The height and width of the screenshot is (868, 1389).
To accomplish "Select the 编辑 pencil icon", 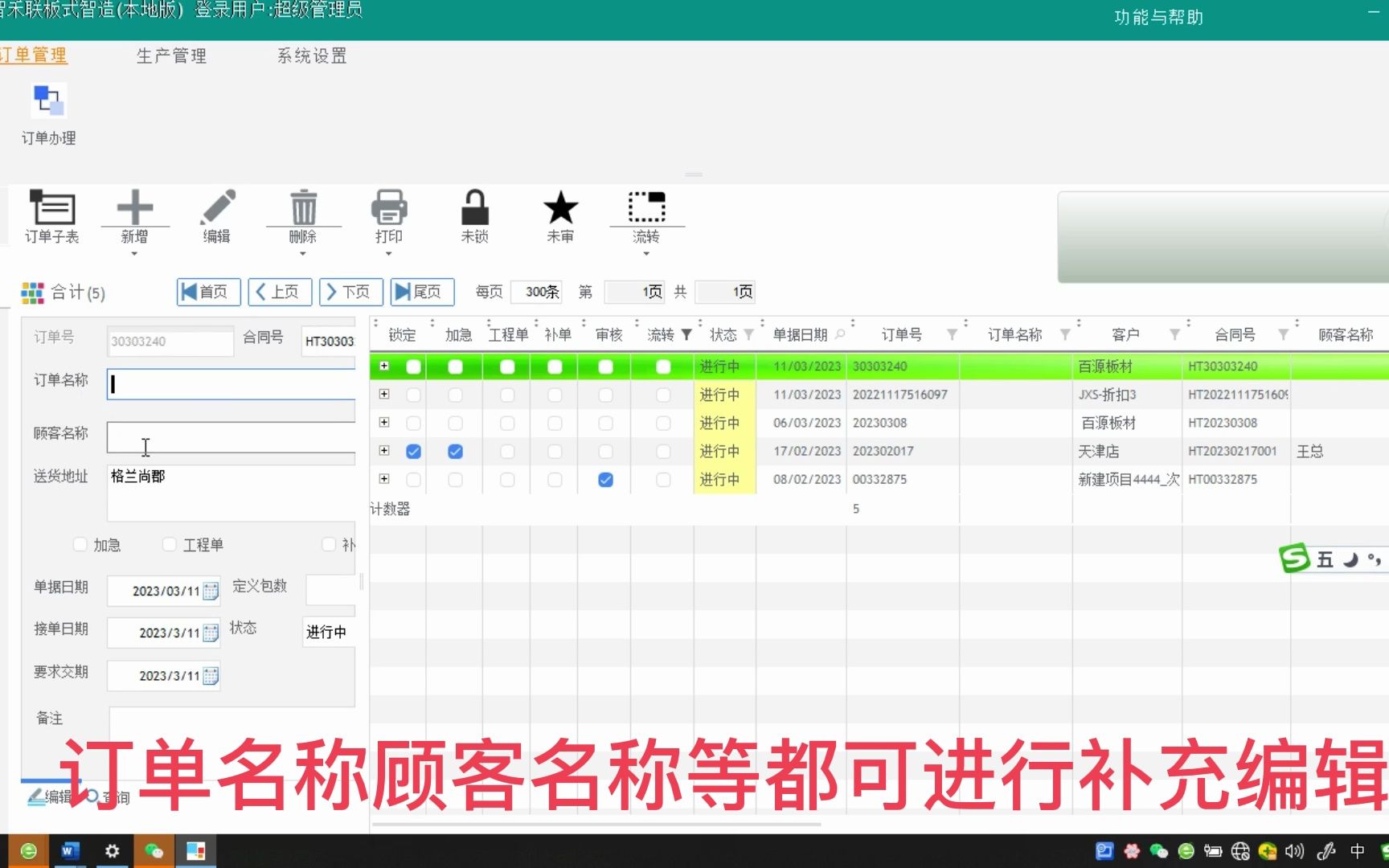I will click(215, 213).
